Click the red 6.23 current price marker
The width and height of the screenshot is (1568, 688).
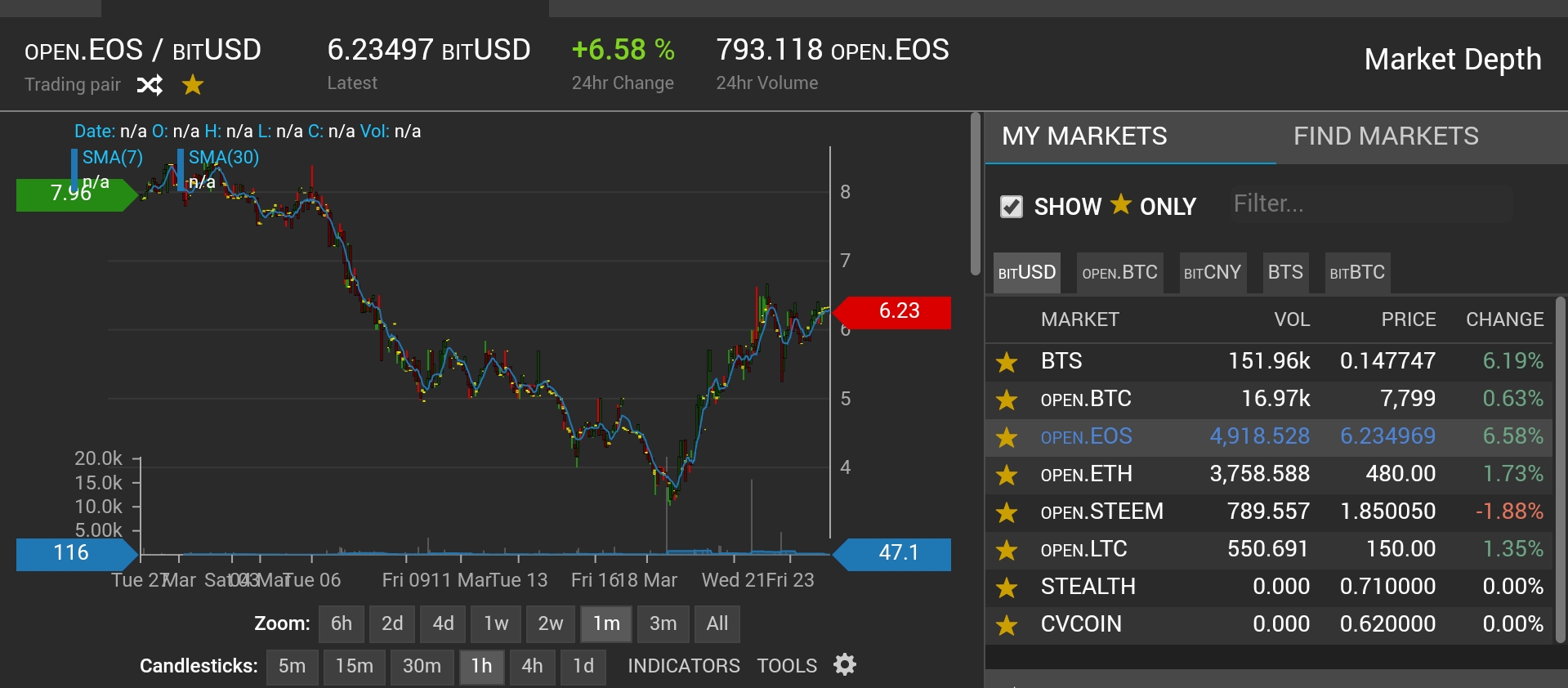point(891,312)
